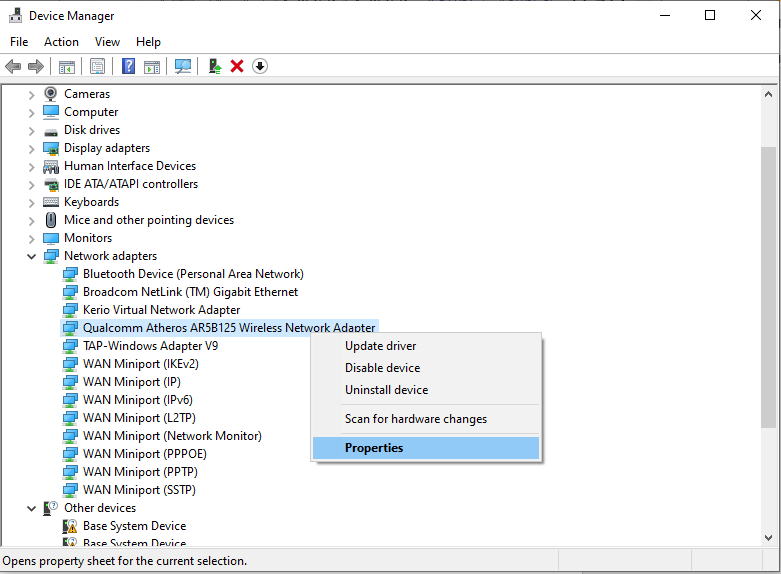
Task: Click the Mice and other pointing devices icon
Action: [51, 220]
